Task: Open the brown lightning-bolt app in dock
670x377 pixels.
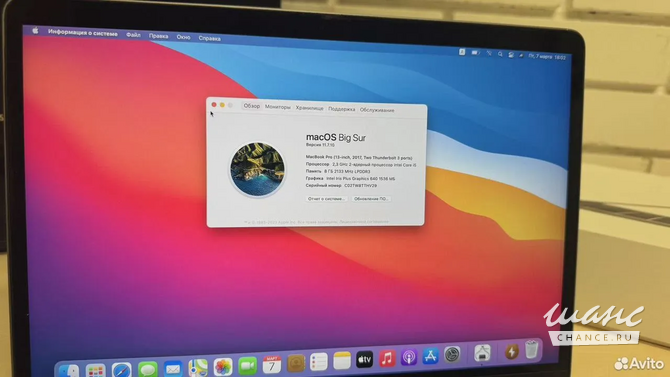Action: coord(511,351)
